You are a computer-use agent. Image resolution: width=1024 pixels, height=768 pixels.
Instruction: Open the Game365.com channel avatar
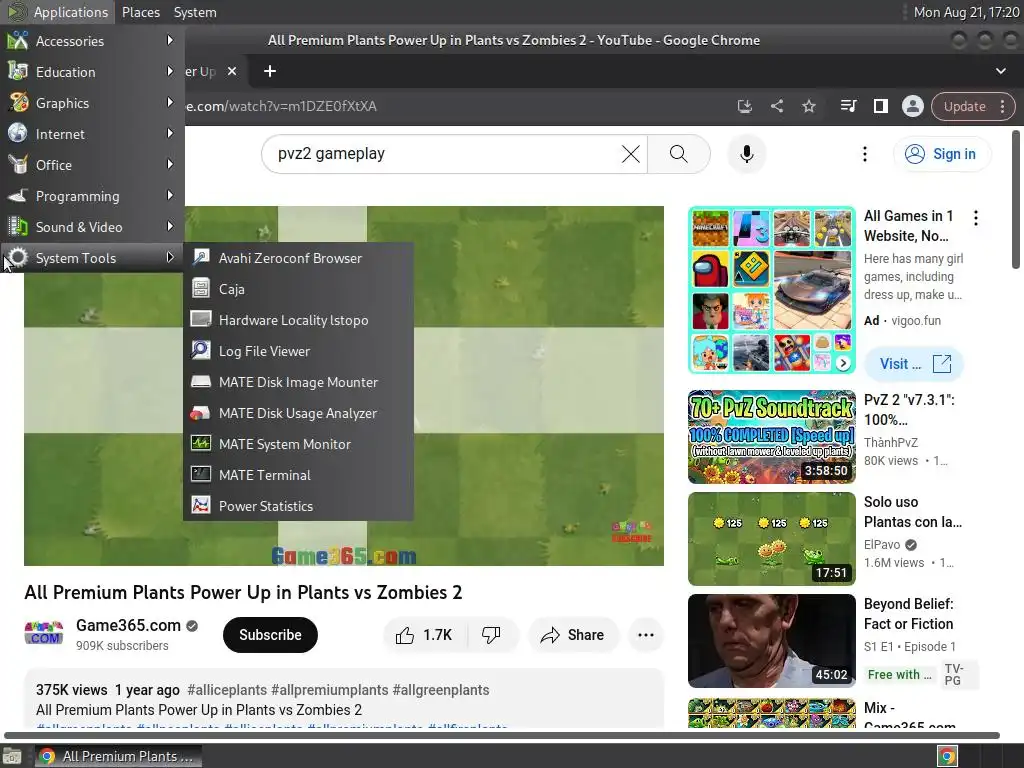click(44, 633)
